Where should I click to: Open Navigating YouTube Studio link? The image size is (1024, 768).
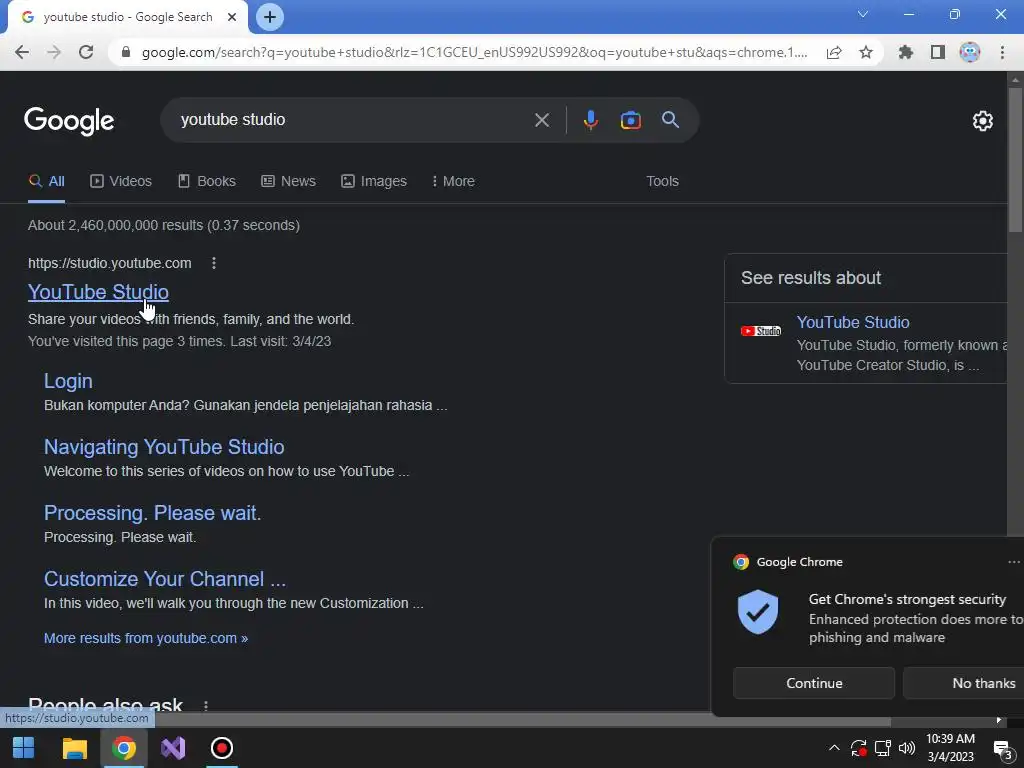164,447
